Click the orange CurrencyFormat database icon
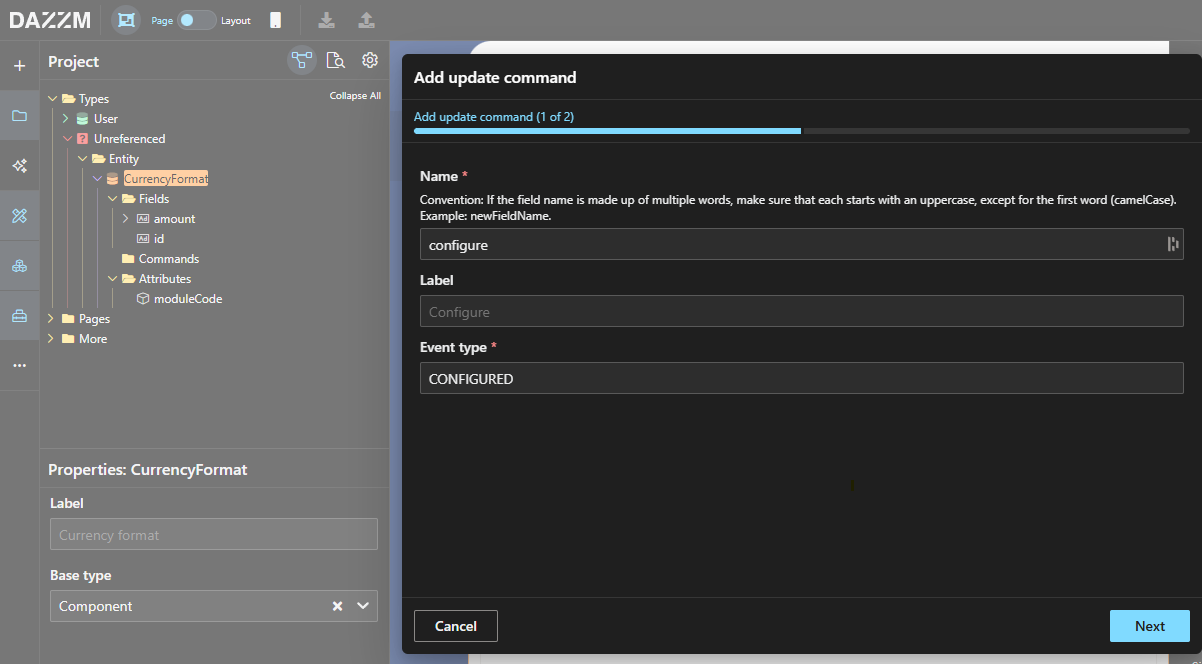The image size is (1202, 664). tap(112, 179)
